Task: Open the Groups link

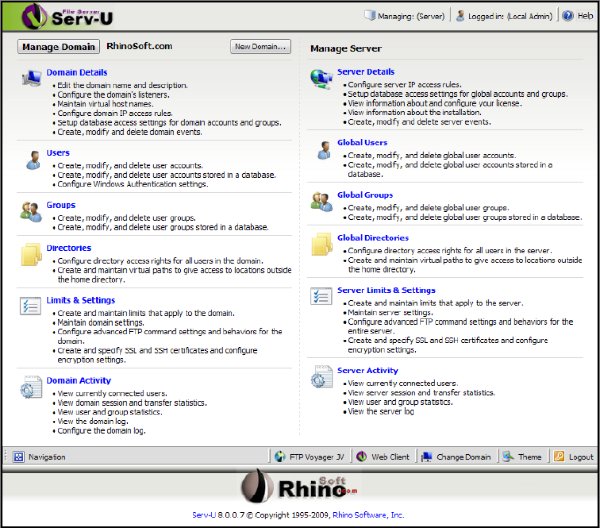Action: point(61,205)
